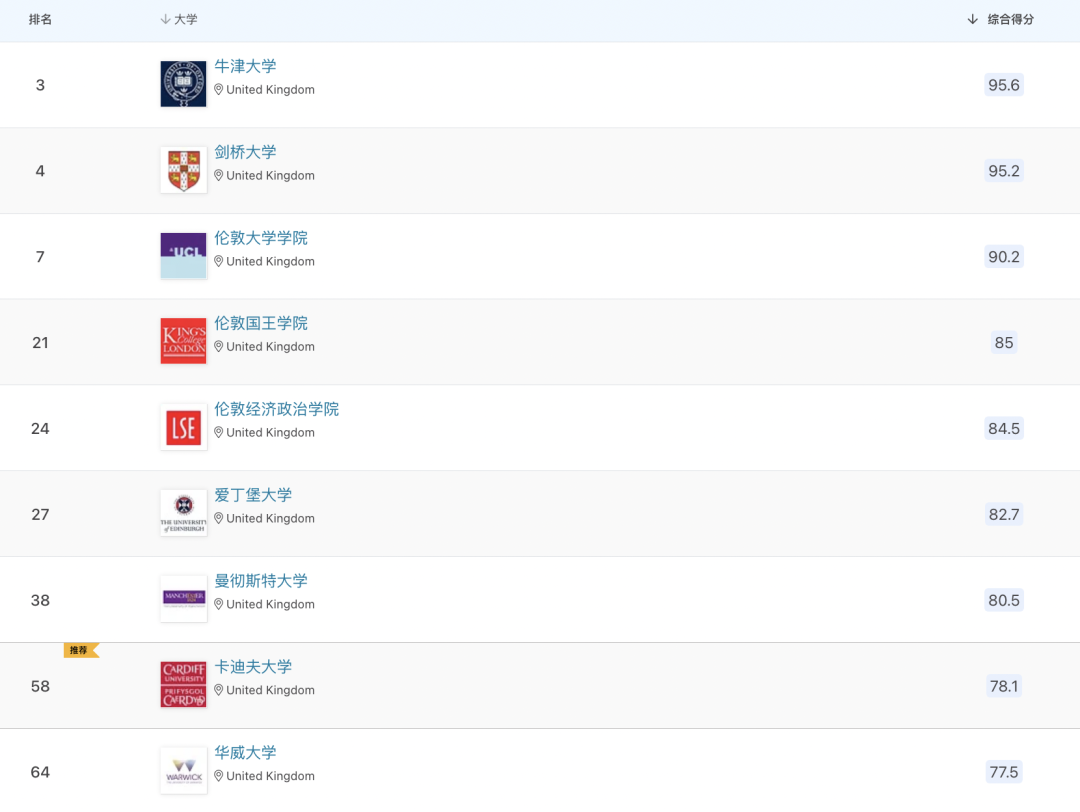Click United Kingdom under 华威大学
The image size is (1080, 812).
pyautogui.click(x=270, y=775)
